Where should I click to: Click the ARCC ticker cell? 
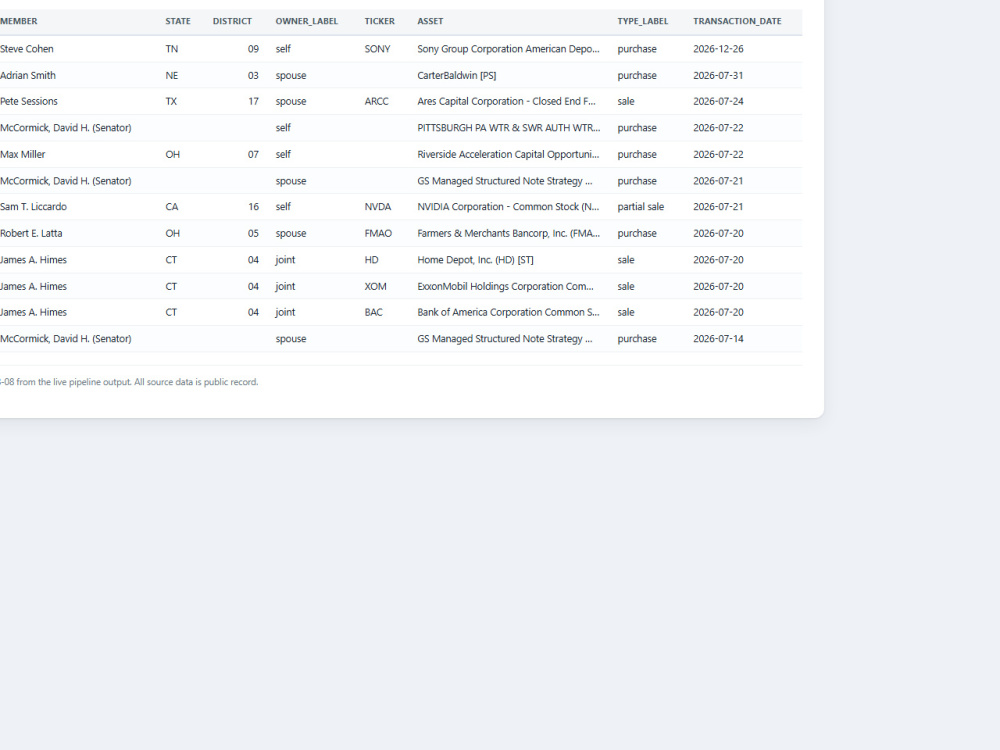(376, 101)
